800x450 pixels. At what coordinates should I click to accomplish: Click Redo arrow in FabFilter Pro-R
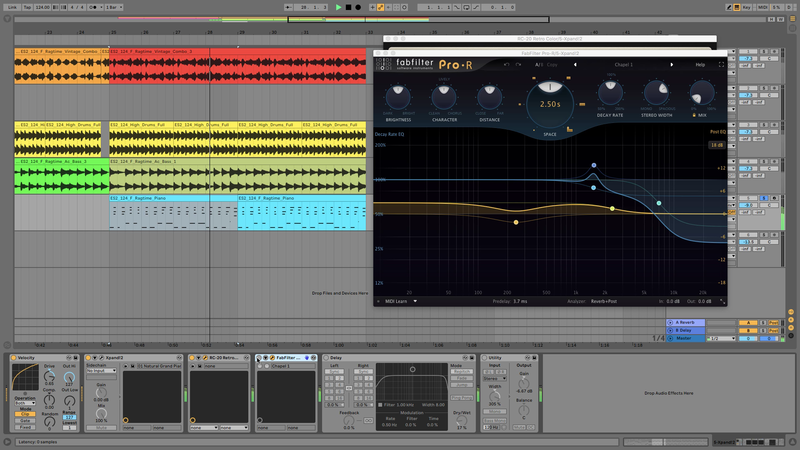[518, 65]
